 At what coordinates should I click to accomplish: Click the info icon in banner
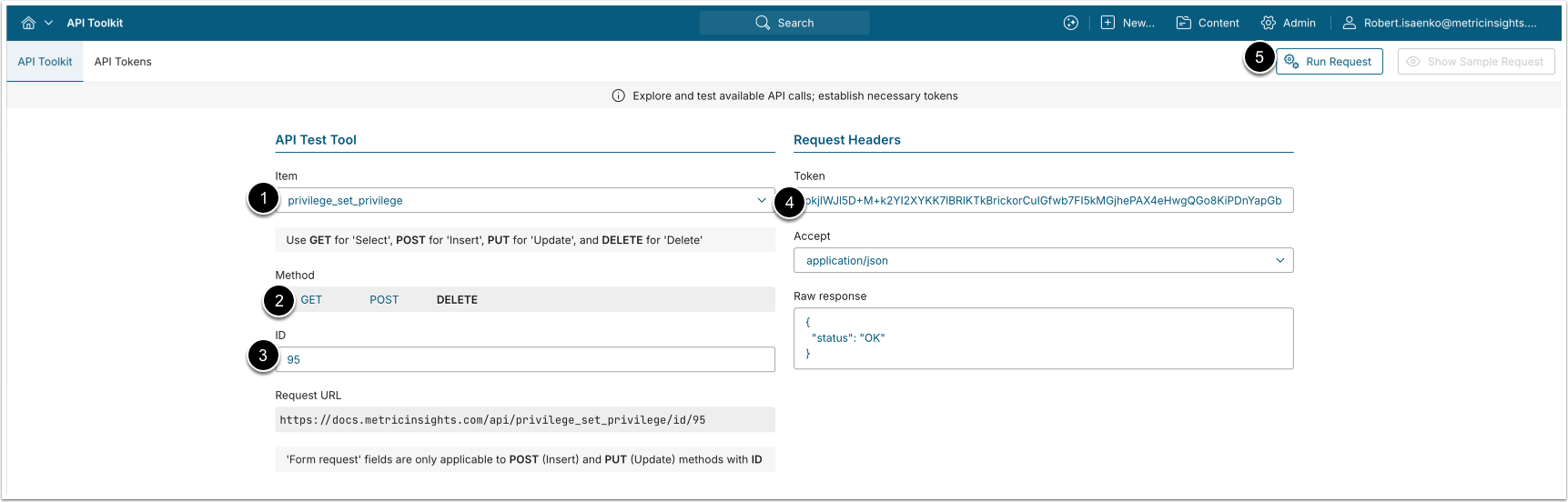click(x=619, y=95)
